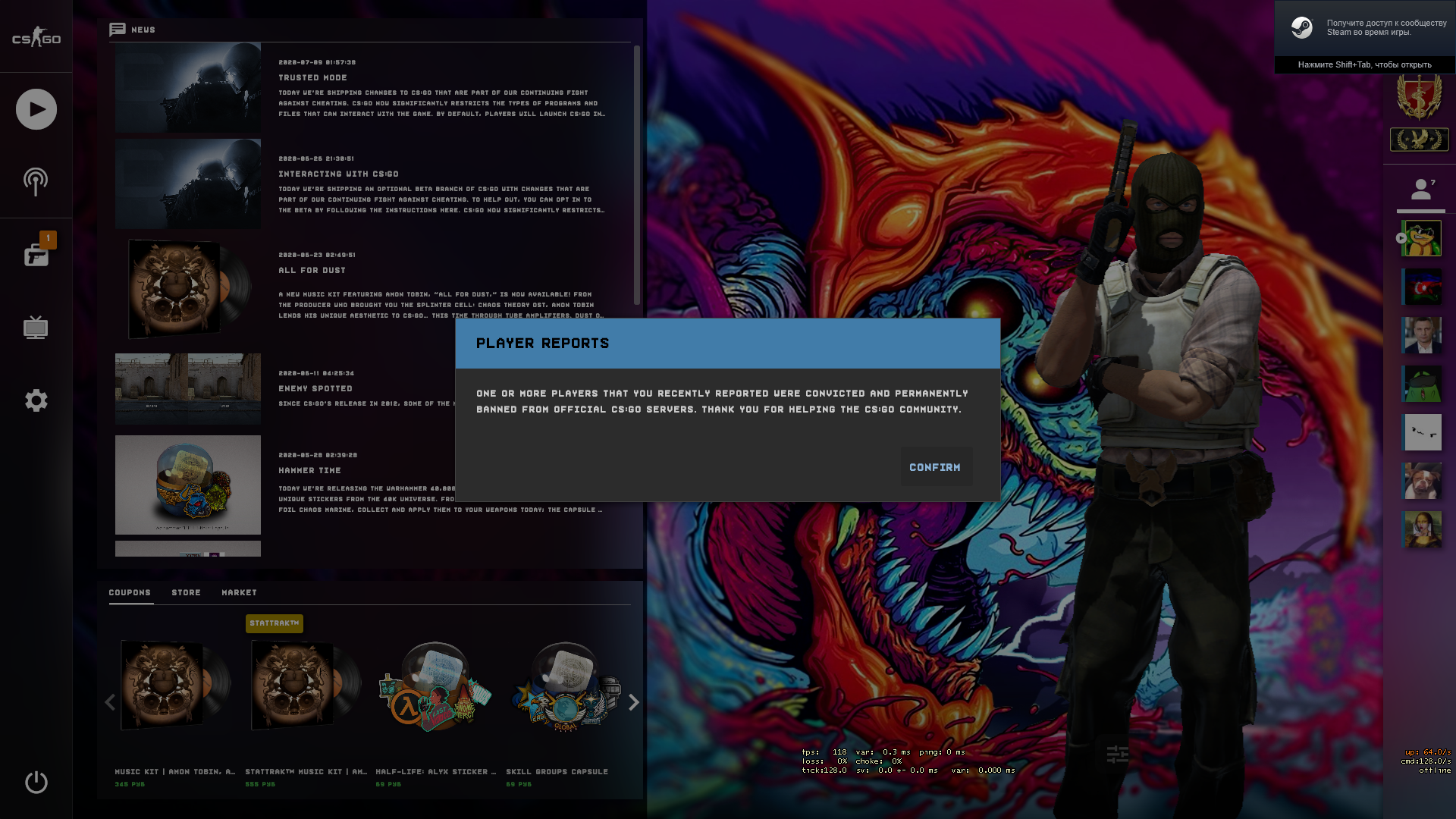Screen dimensions: 1456x819
Task: Click the Skill Groups Capsule item name
Action: point(557,772)
